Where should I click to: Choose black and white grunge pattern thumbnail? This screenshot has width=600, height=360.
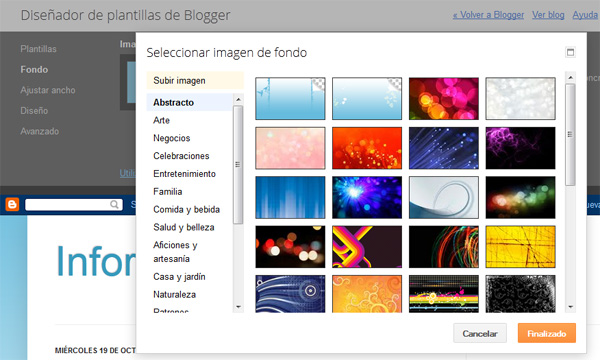point(520,294)
